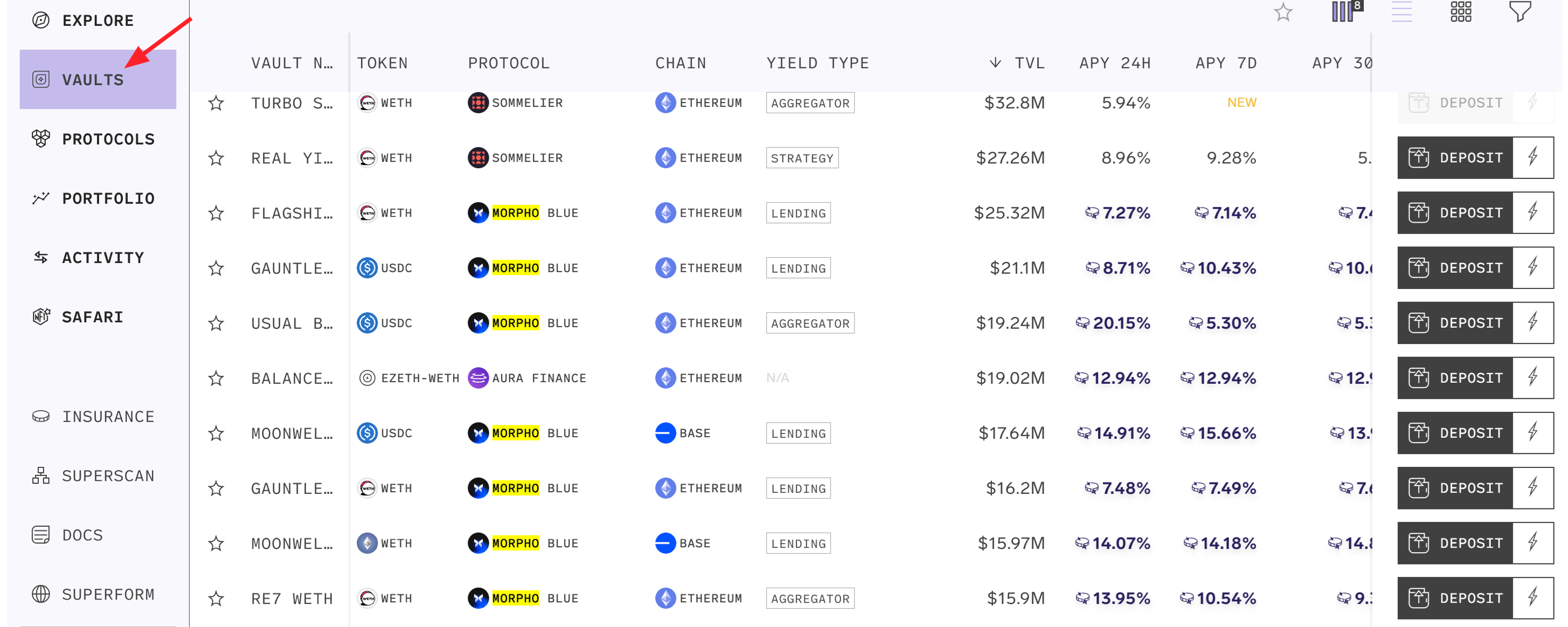This screenshot has width=1568, height=627.
Task: Favorite the Turbo S... vault star
Action: [216, 103]
